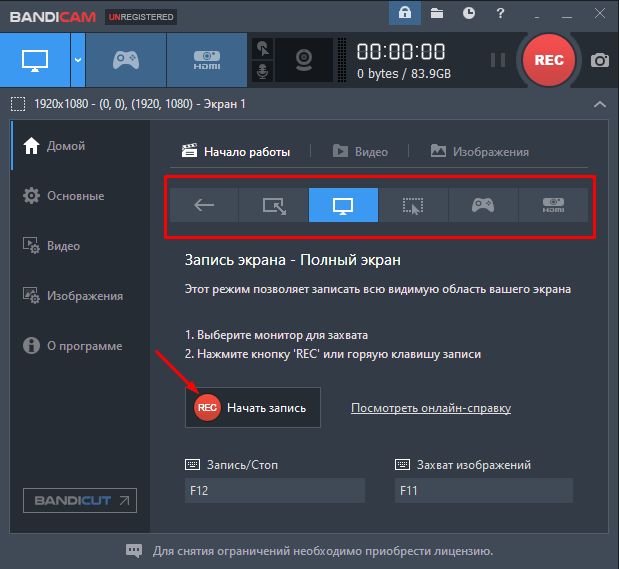Image resolution: width=620 pixels, height=569 pixels.
Task: Select HDMI device icon in mode row
Action: 553,205
